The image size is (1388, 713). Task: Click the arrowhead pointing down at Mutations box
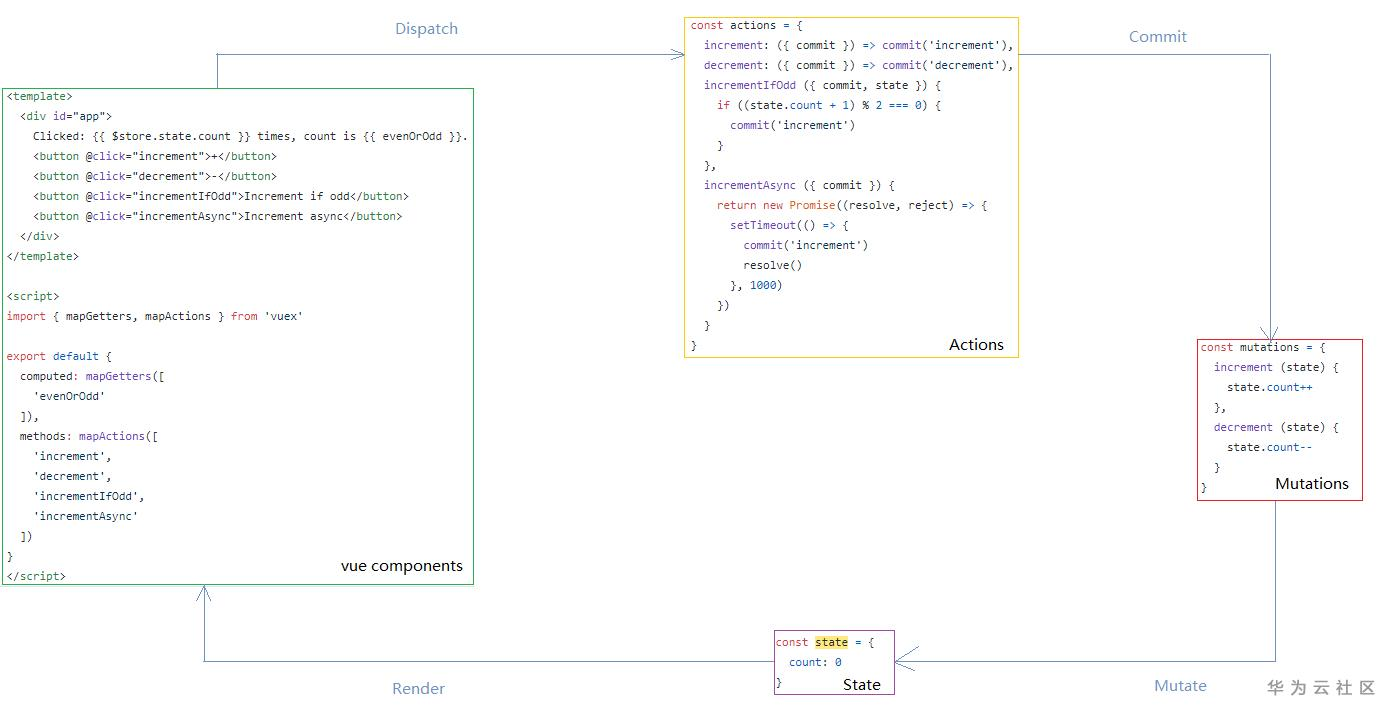[1270, 334]
